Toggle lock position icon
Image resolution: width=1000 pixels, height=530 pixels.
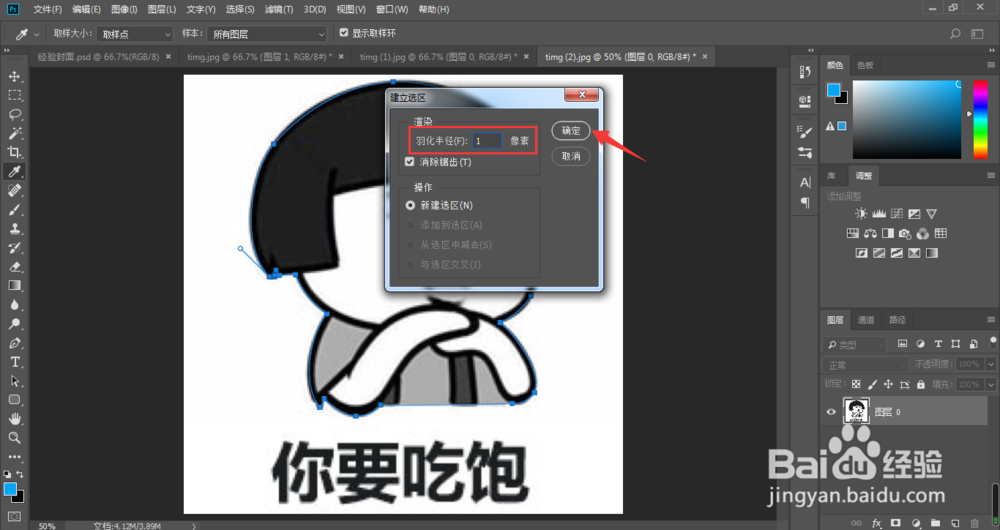click(x=888, y=385)
